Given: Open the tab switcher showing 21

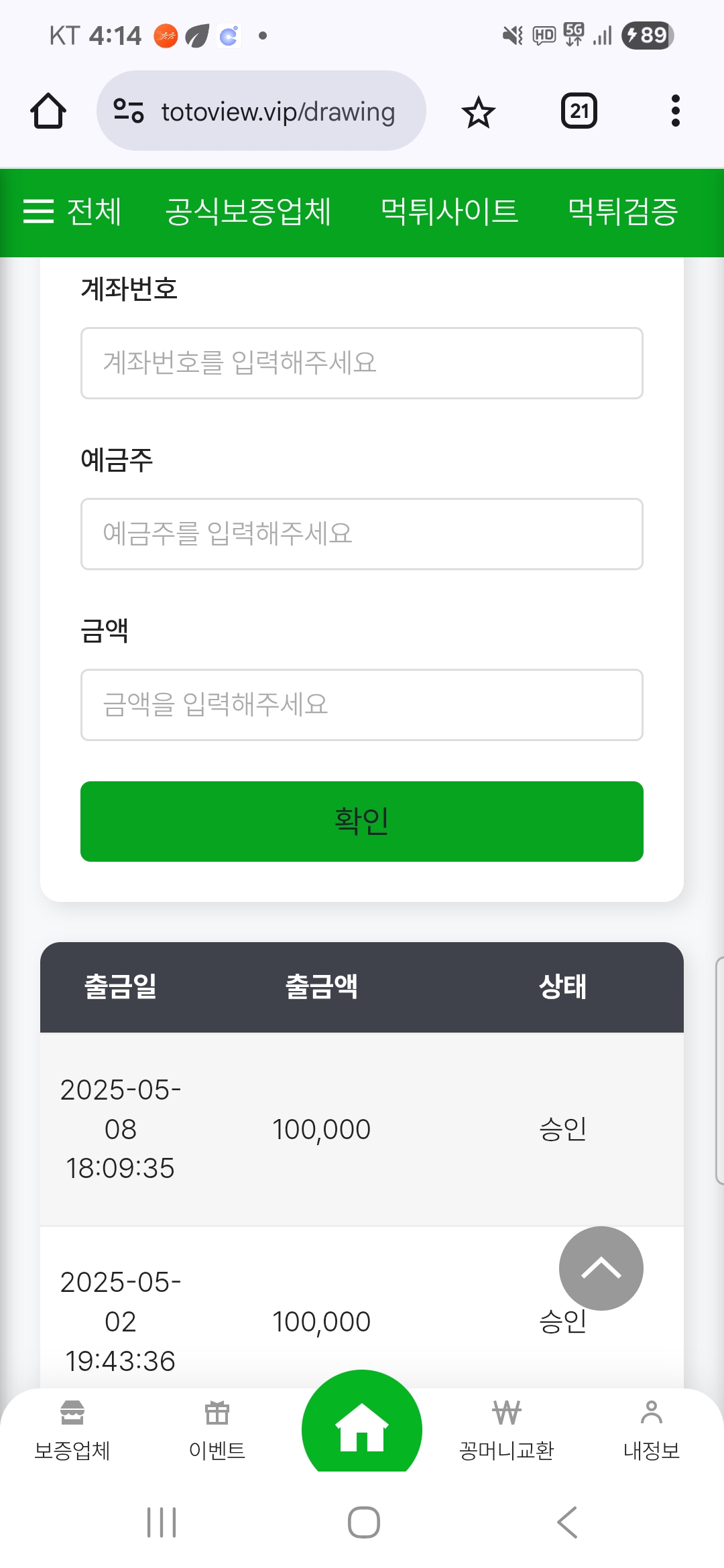Looking at the screenshot, I should pyautogui.click(x=579, y=111).
